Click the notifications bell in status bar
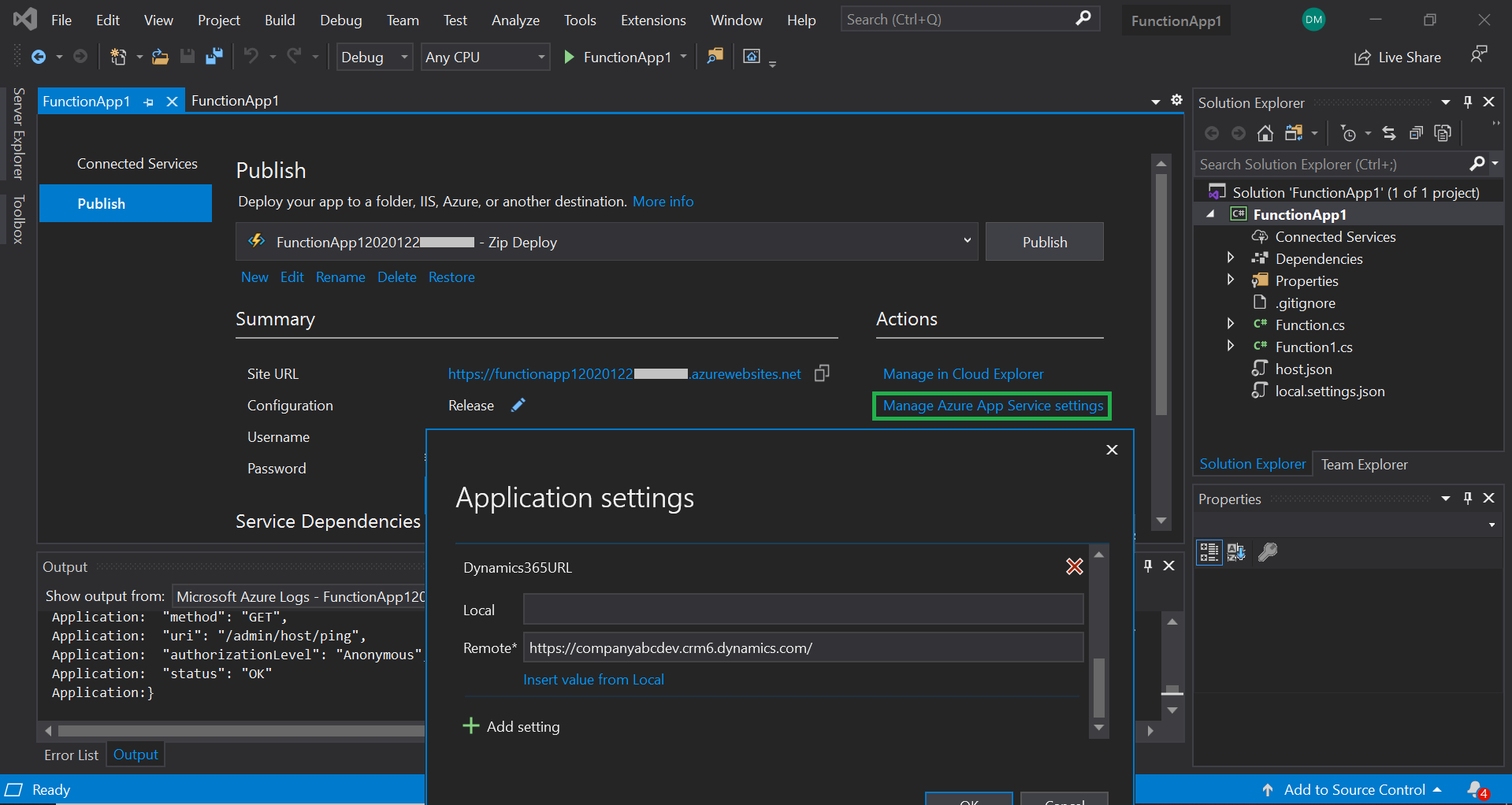 tap(1477, 789)
